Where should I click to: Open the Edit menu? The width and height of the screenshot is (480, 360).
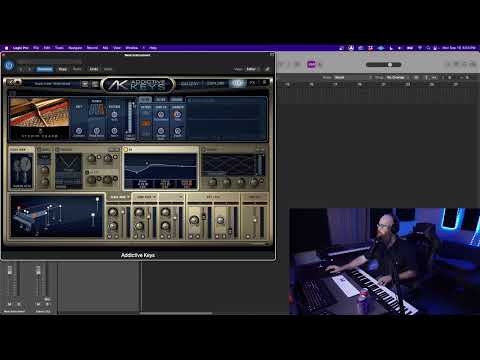coord(47,48)
